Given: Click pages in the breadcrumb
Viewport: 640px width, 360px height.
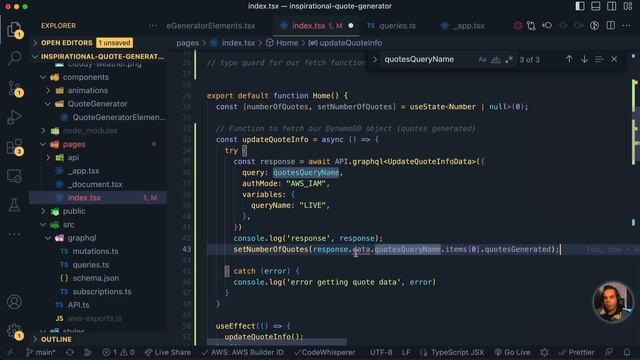Looking at the screenshot, I should click(x=187, y=43).
